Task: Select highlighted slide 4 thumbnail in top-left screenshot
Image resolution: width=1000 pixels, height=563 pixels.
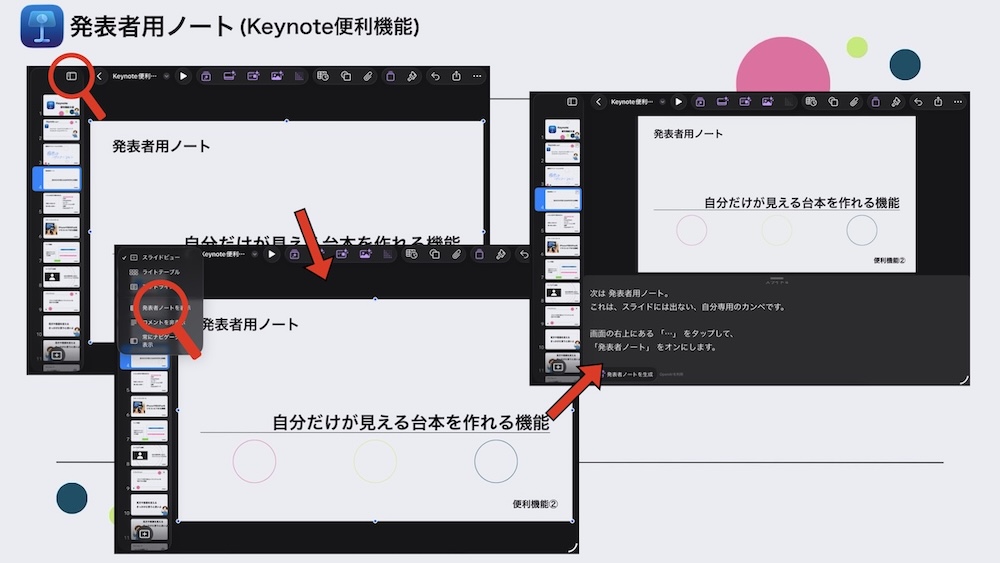Action: [x=57, y=179]
